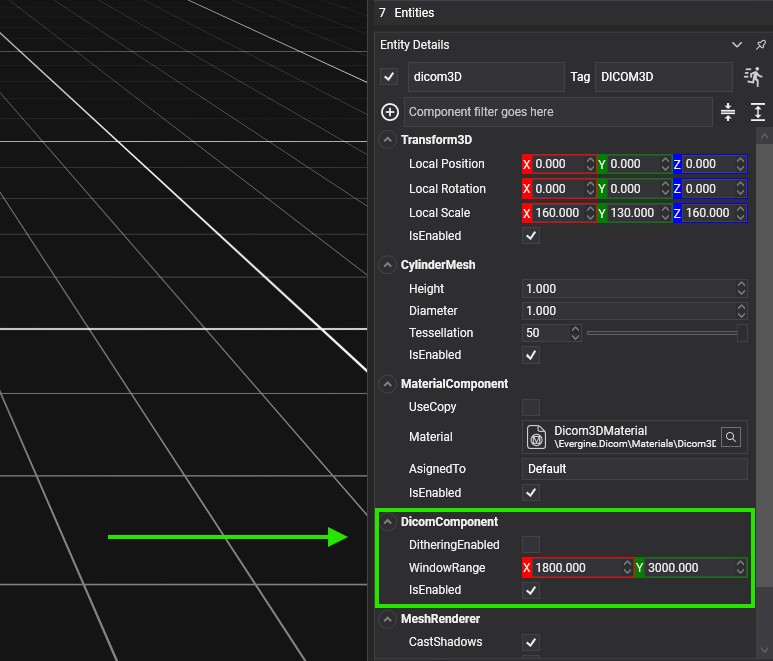Viewport: 773px width, 661px height.
Task: Open the Entity Details panel chevron menu
Action: [737, 45]
